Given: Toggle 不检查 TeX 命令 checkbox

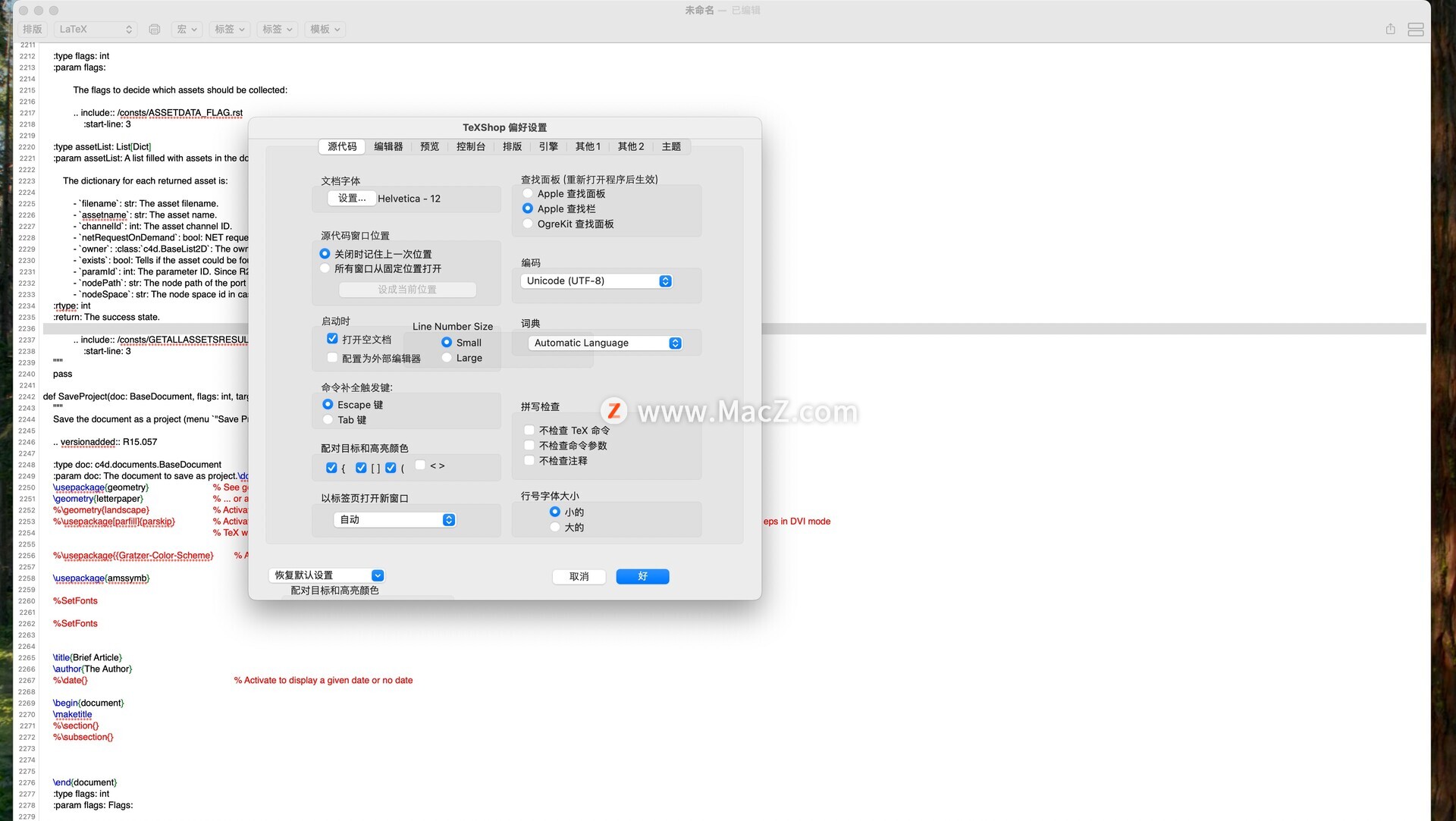Looking at the screenshot, I should tap(529, 430).
